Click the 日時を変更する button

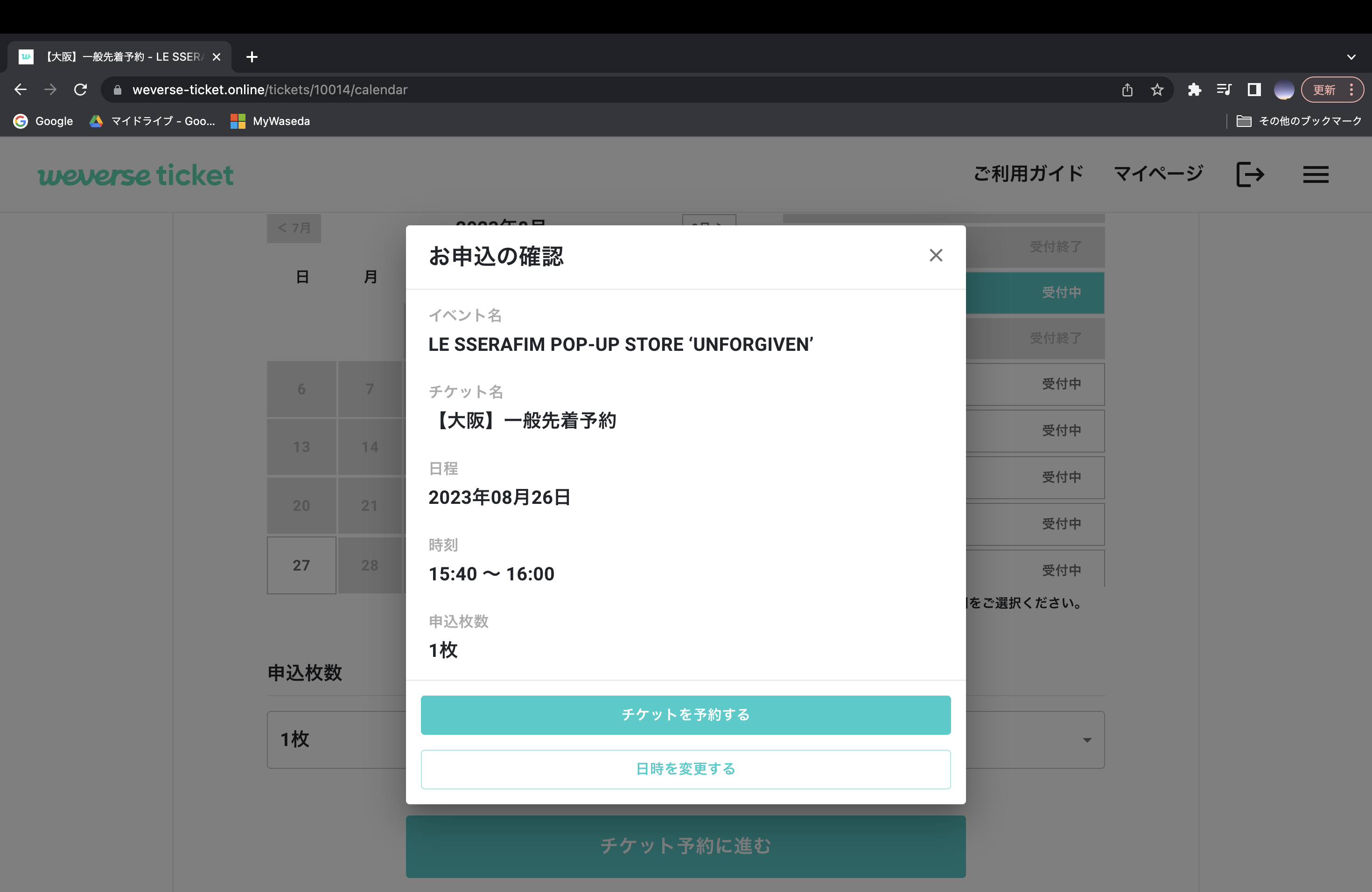tap(686, 769)
